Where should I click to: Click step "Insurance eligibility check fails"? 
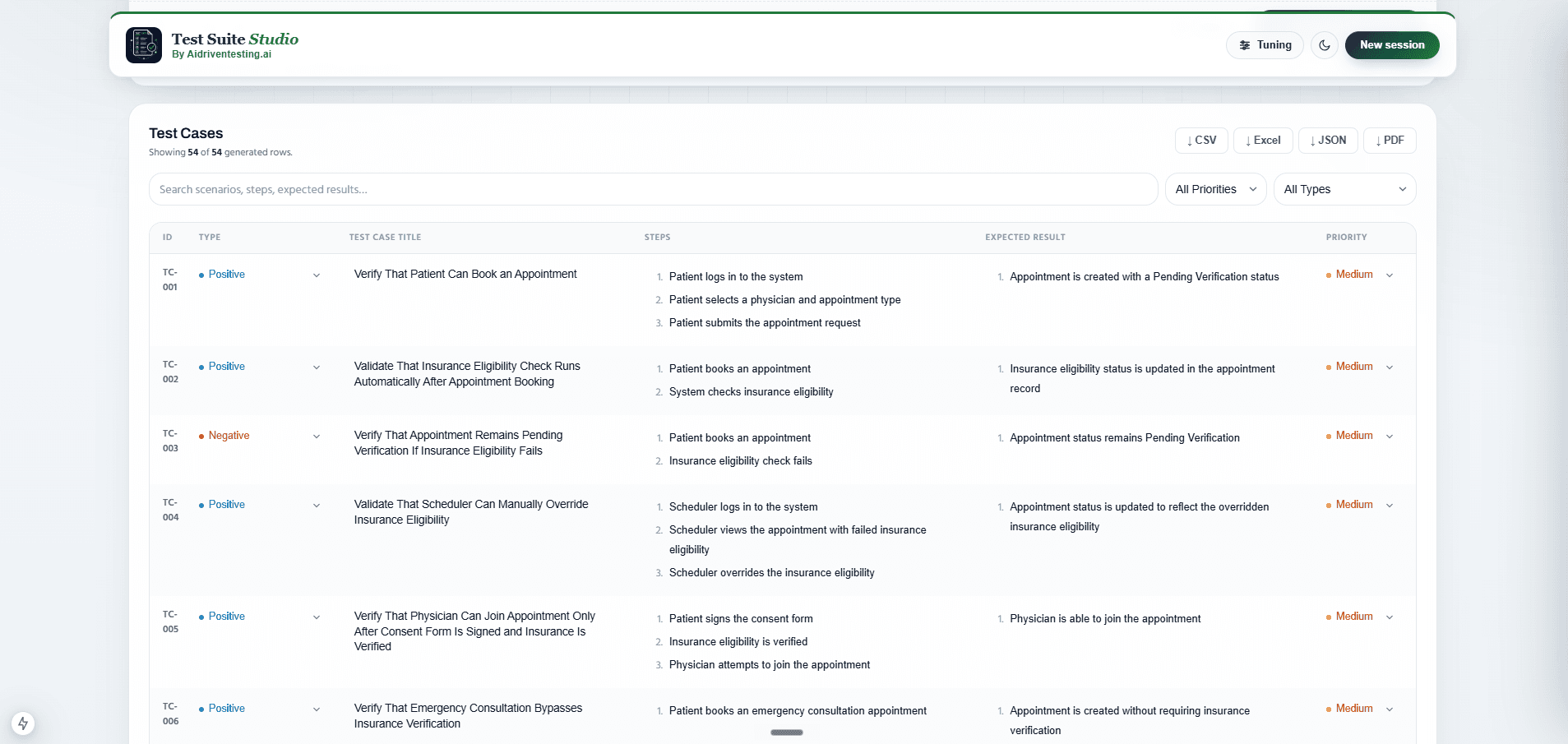740,461
